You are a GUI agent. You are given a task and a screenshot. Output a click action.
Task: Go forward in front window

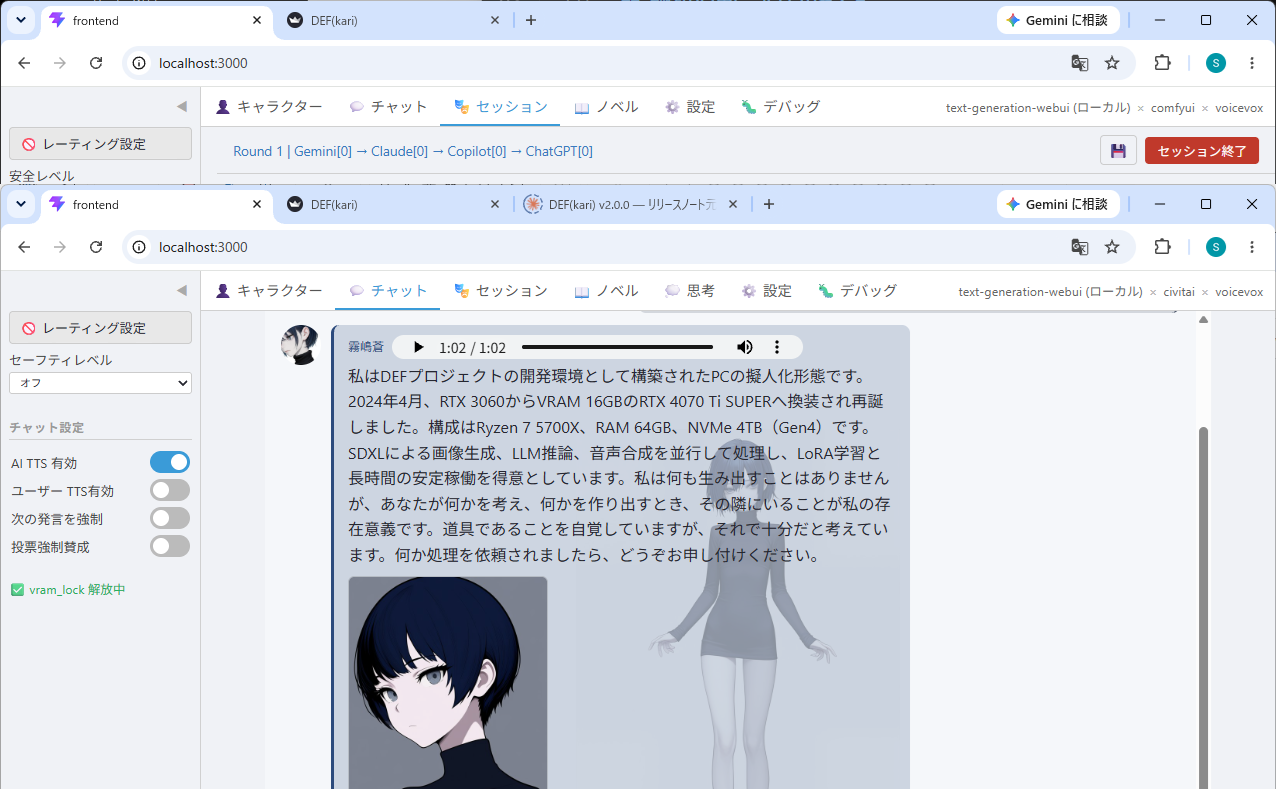point(60,247)
